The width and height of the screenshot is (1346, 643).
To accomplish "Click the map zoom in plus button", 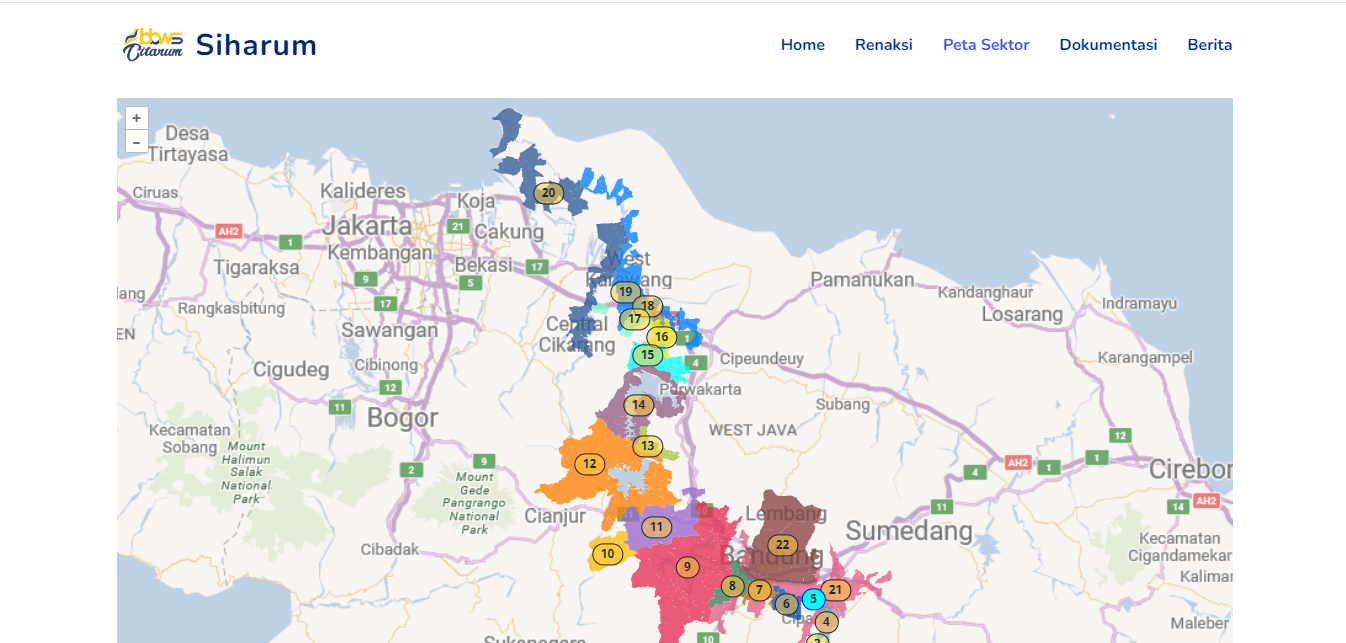I will click(137, 118).
